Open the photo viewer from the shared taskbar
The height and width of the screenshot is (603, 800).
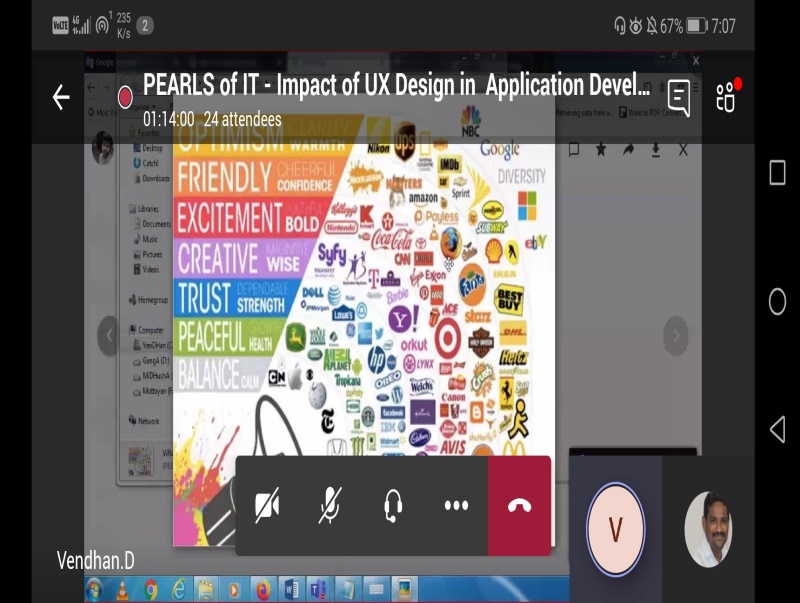405,590
